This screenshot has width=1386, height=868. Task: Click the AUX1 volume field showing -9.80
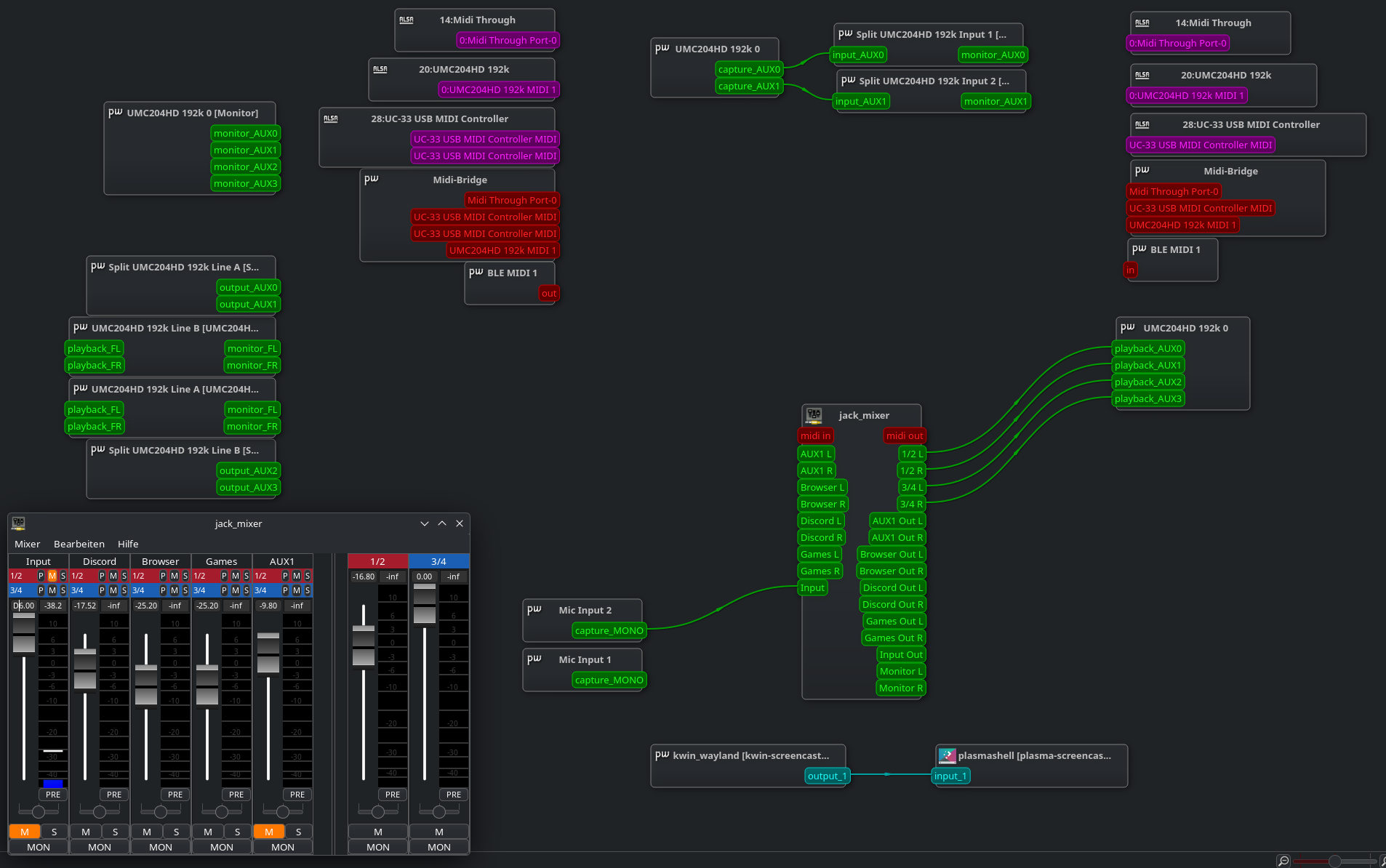tap(268, 606)
